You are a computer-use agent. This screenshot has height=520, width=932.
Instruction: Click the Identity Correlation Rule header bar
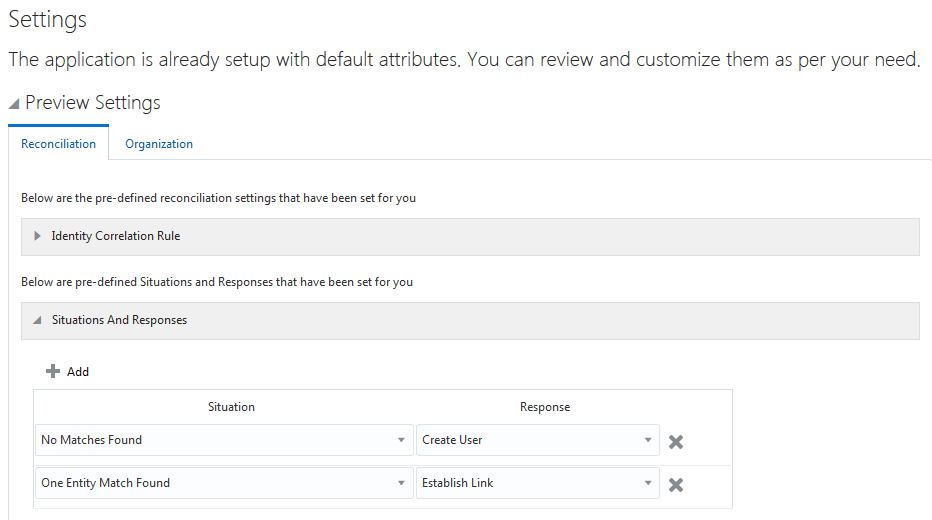tap(470, 236)
